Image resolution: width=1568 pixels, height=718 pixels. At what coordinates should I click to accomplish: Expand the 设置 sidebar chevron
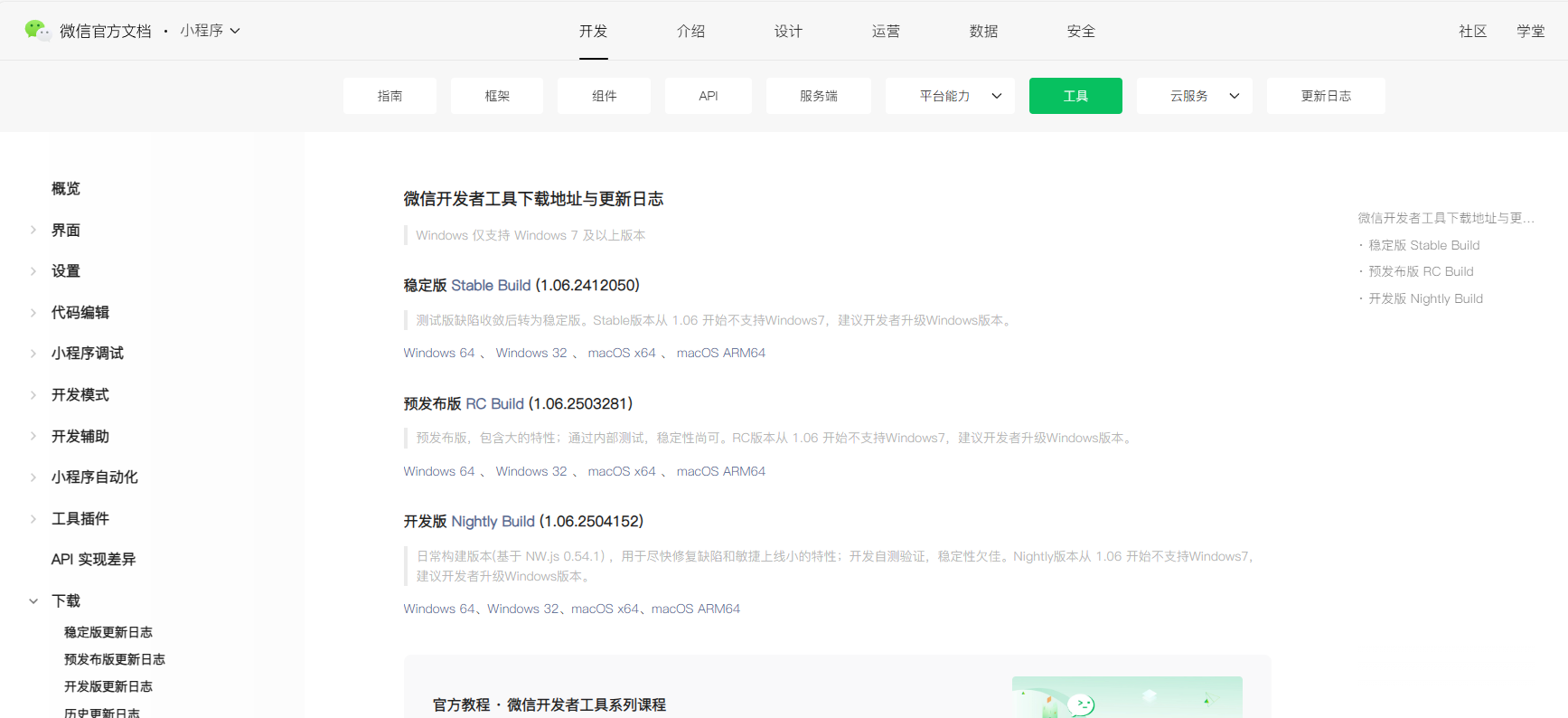(33, 270)
